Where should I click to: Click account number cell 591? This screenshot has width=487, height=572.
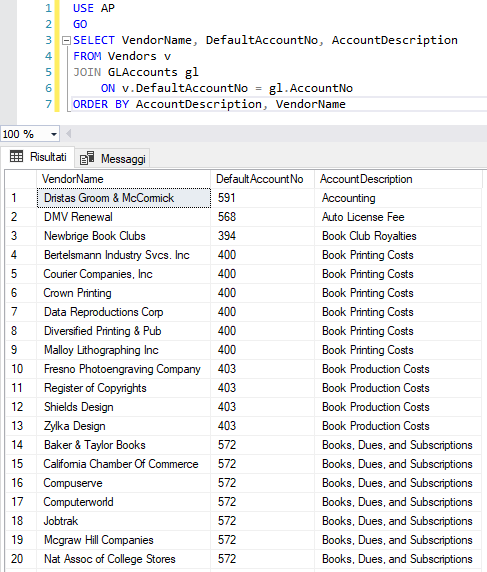[262, 198]
